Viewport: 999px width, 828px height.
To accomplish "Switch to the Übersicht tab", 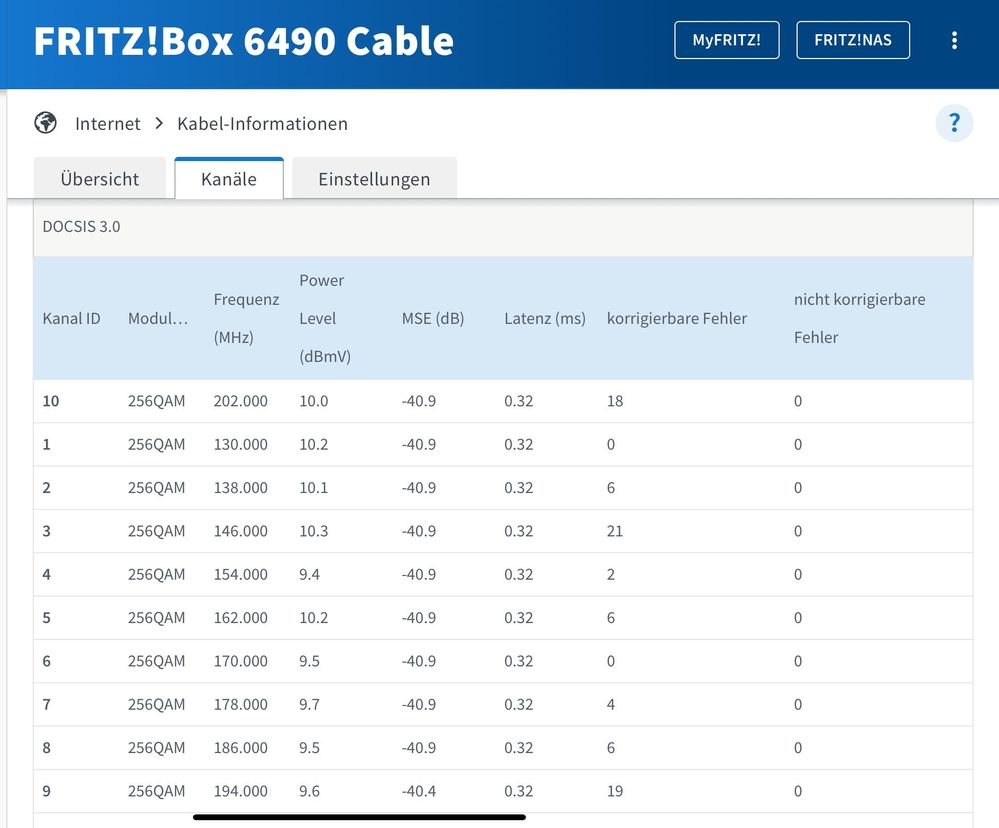I will (x=99, y=179).
